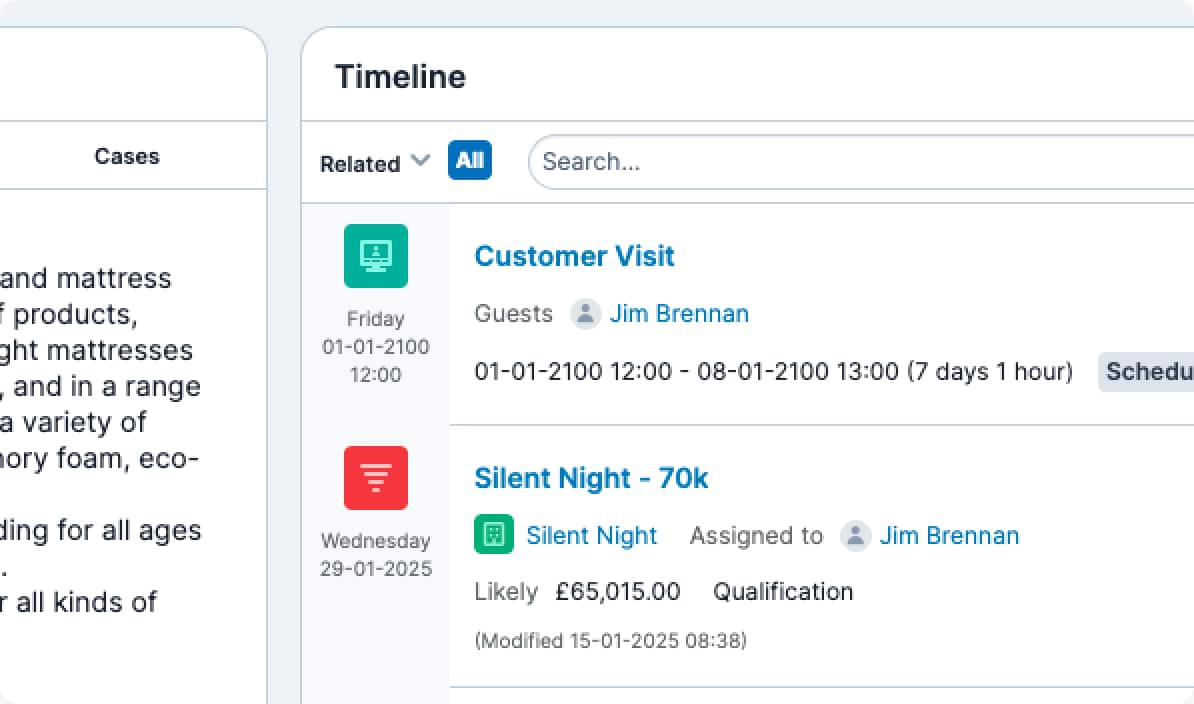The height and width of the screenshot is (704, 1194).
Task: Click the red Silent Night opportunity icon
Action: pyautogui.click(x=375, y=478)
